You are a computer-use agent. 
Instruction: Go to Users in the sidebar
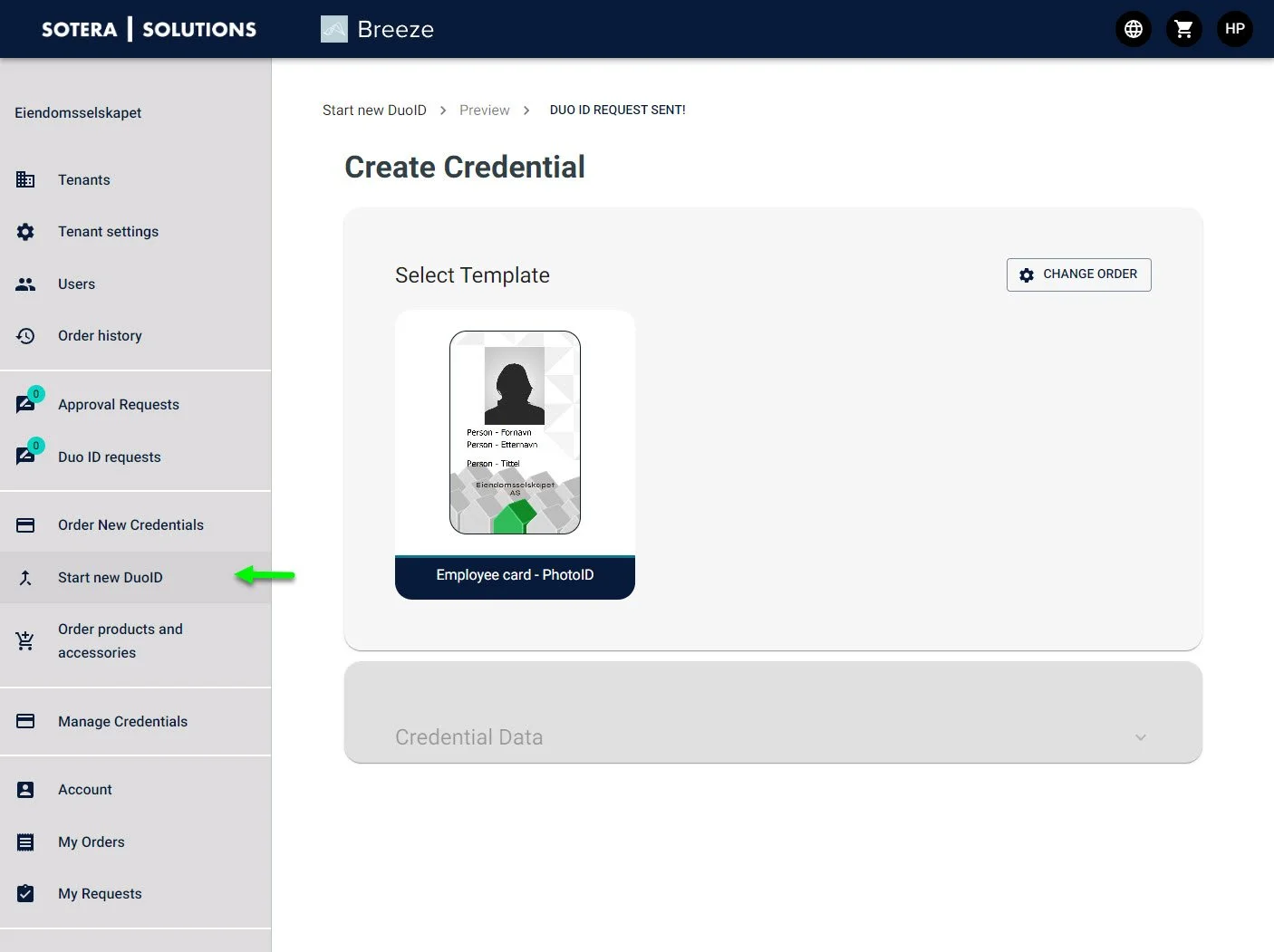pos(136,284)
